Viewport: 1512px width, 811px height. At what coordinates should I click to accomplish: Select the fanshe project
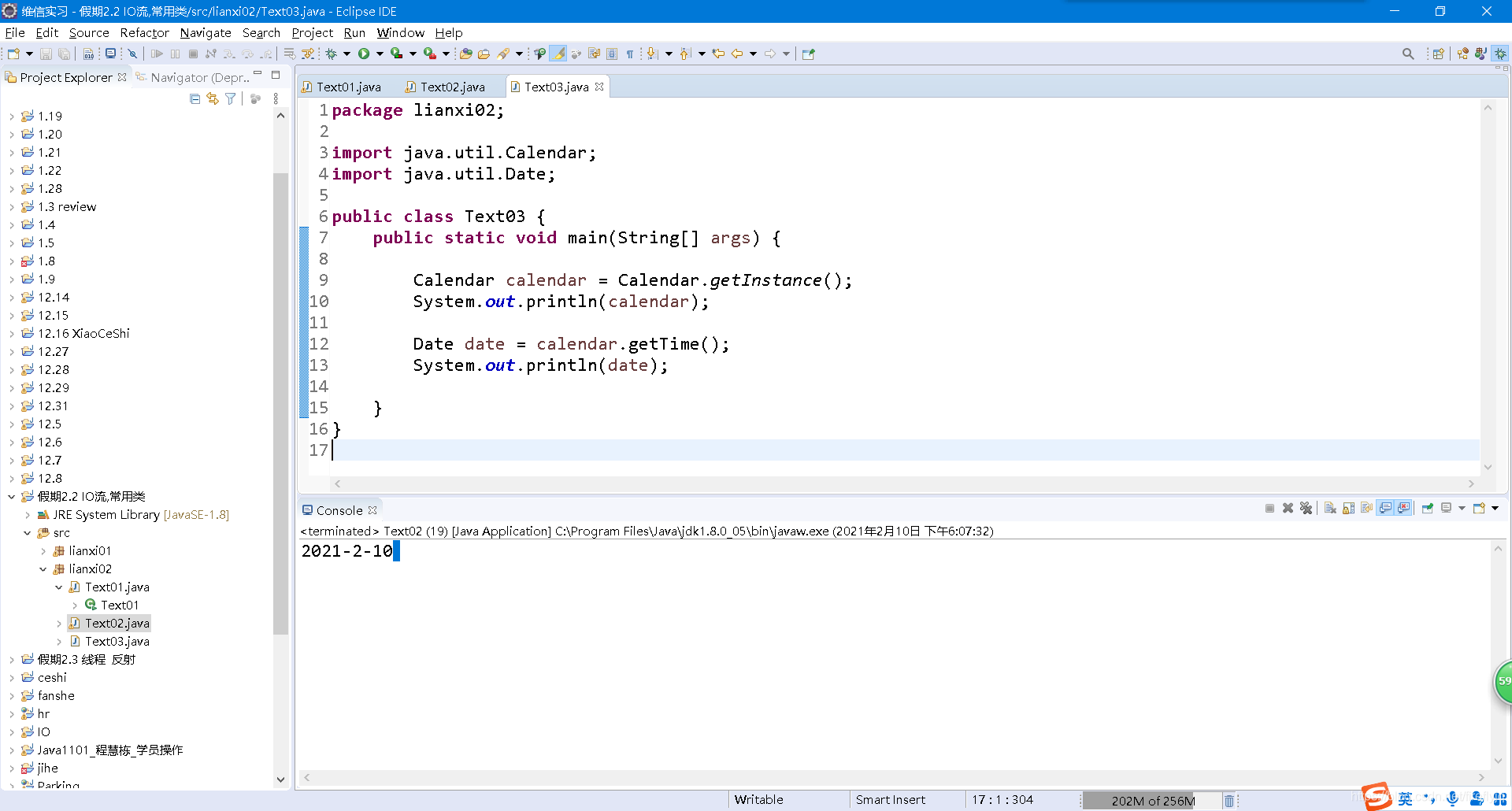[56, 696]
